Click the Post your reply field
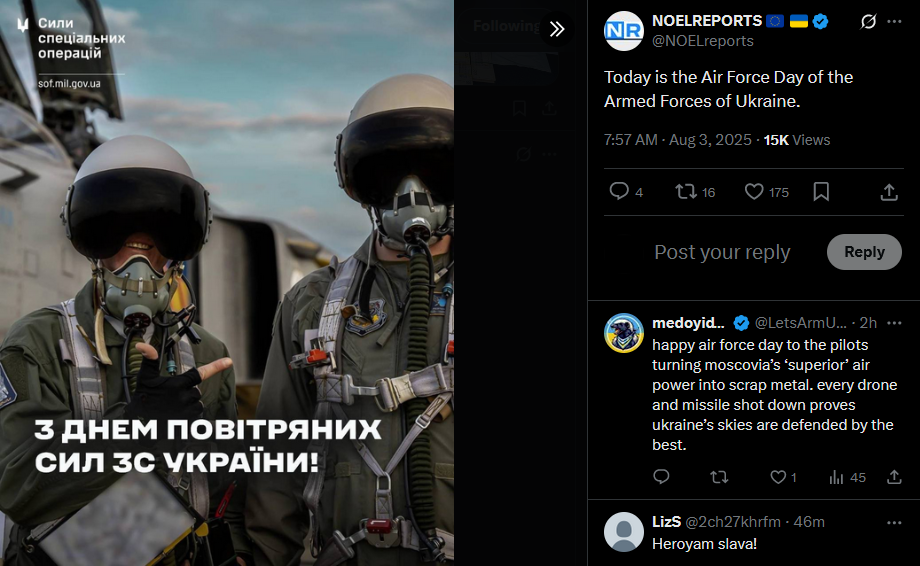This screenshot has width=920, height=566. point(722,252)
